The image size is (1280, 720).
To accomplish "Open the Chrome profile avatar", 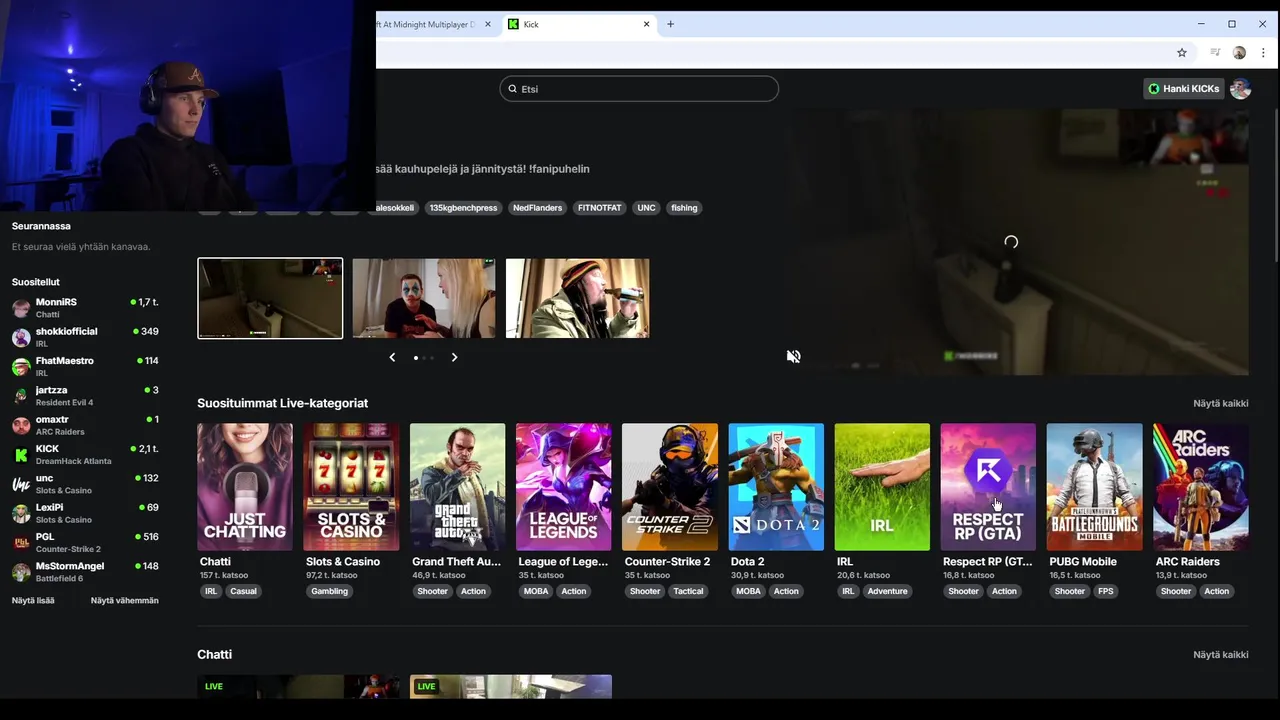I will (1239, 52).
